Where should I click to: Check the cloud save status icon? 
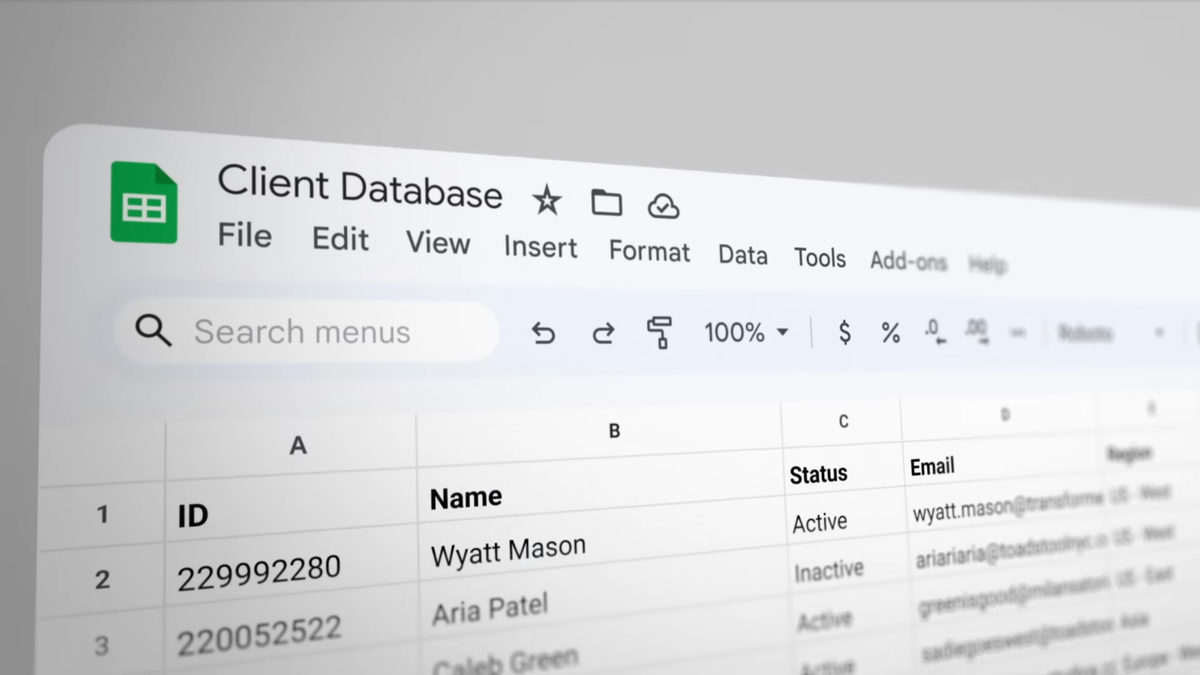click(663, 206)
